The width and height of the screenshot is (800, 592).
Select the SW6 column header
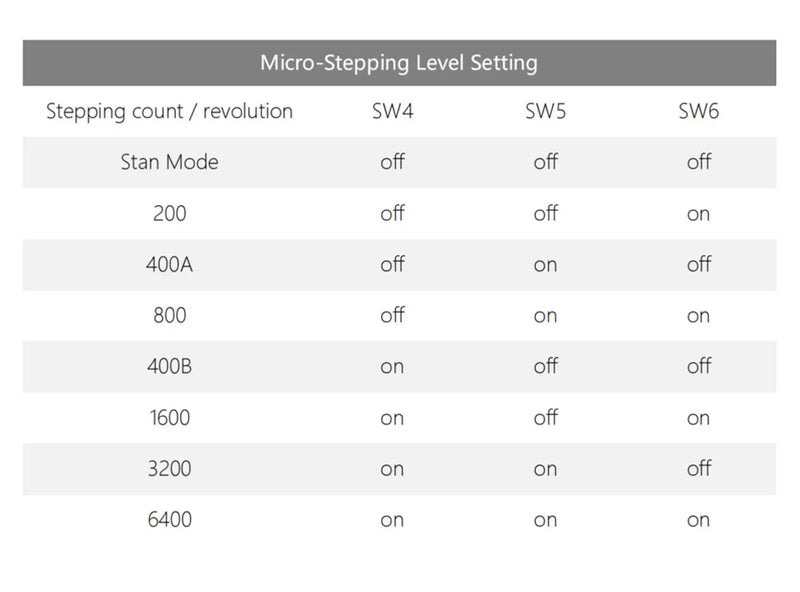(x=698, y=111)
